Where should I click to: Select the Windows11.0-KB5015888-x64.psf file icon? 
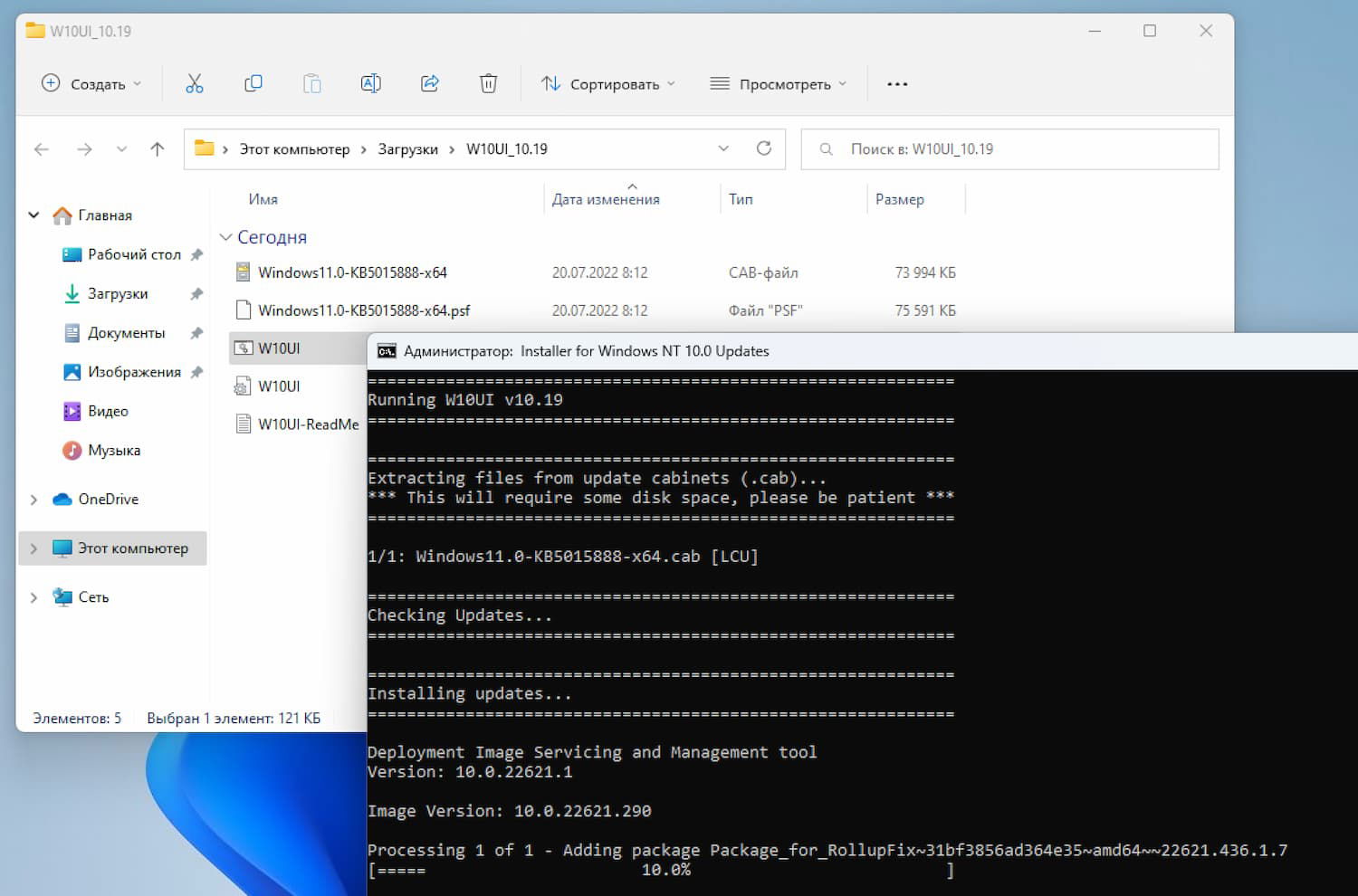243,310
